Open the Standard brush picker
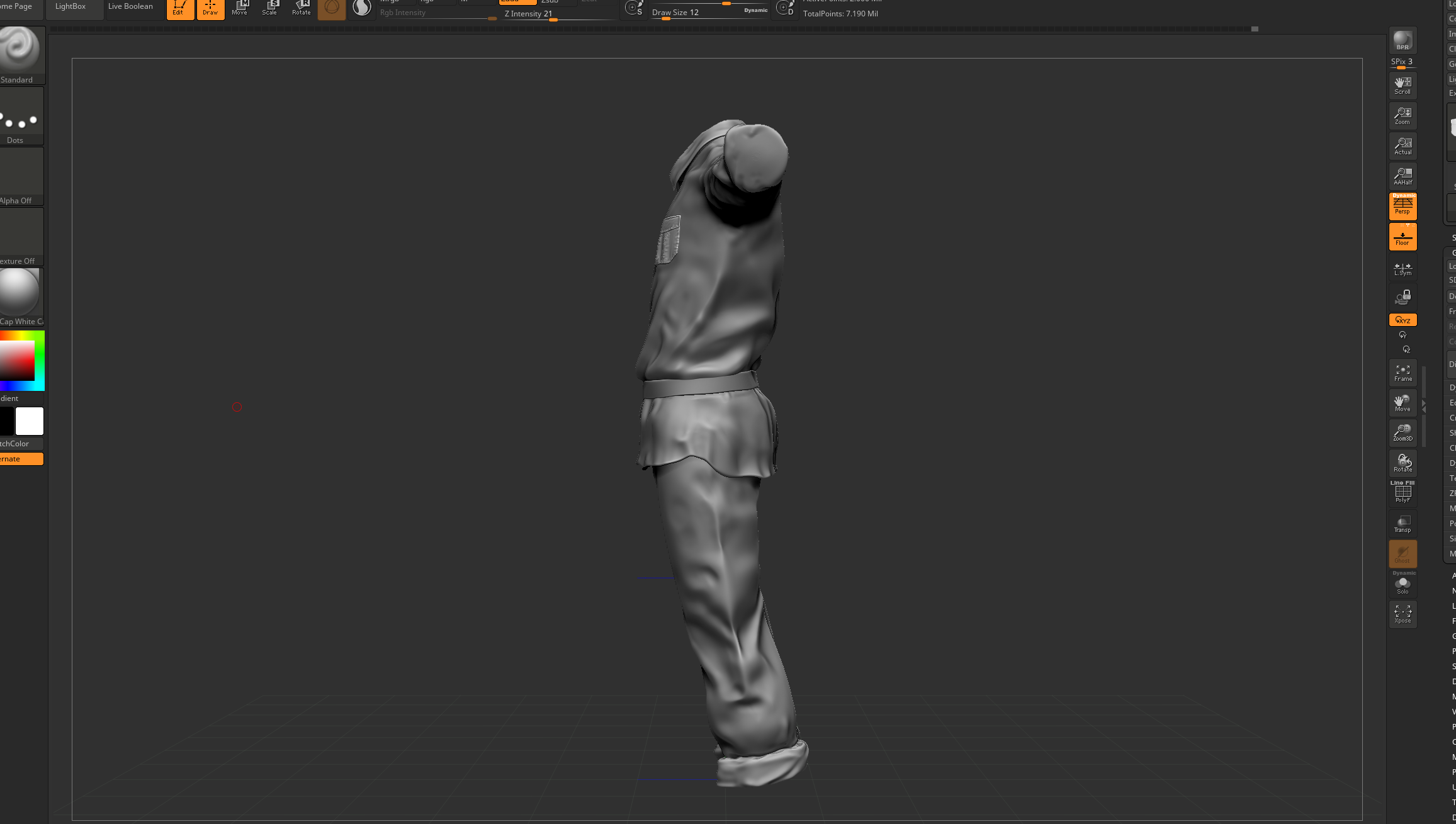Viewport: 1456px width, 824px height. click(x=21, y=55)
